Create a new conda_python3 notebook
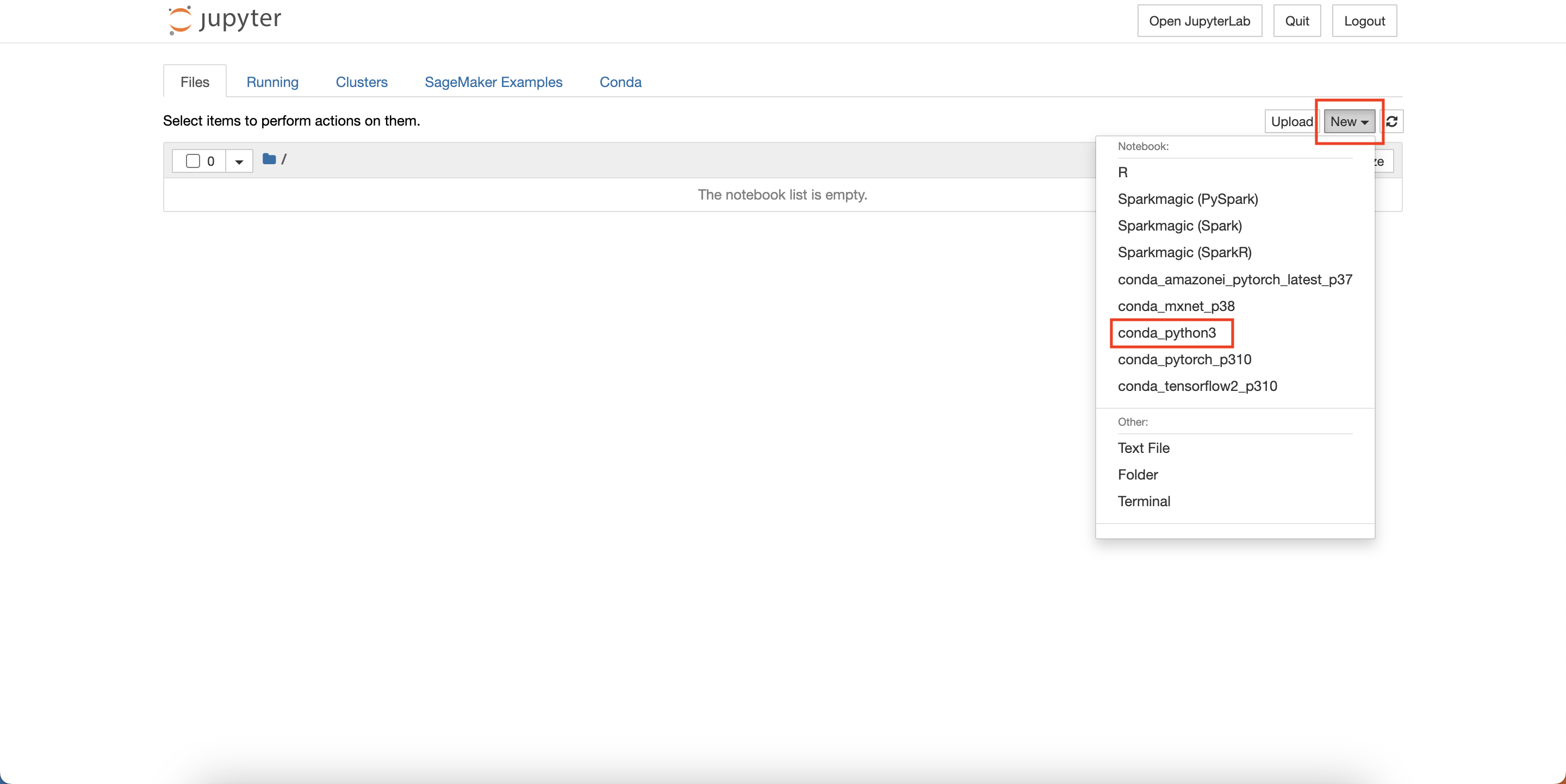Viewport: 1566px width, 784px height. 1166,333
